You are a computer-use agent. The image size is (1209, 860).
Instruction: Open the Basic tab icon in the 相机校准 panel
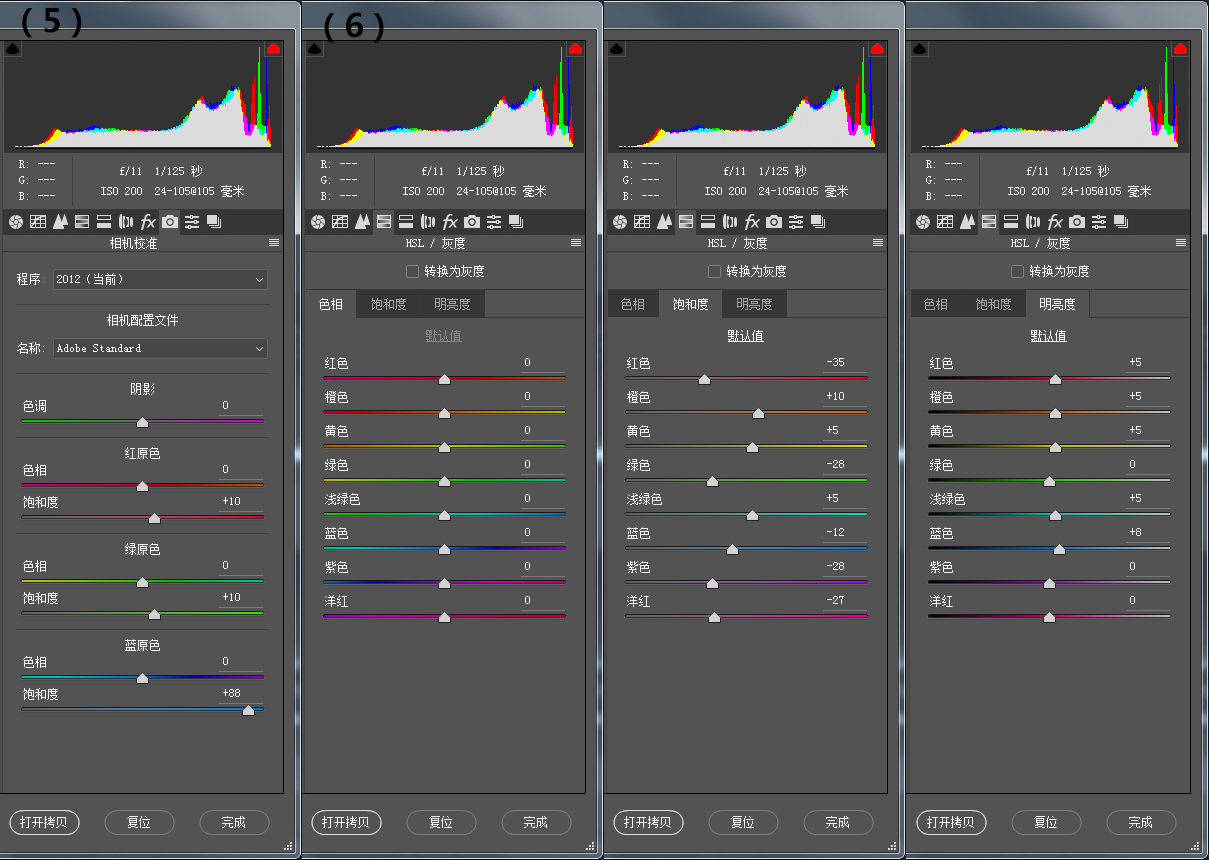(x=16, y=222)
